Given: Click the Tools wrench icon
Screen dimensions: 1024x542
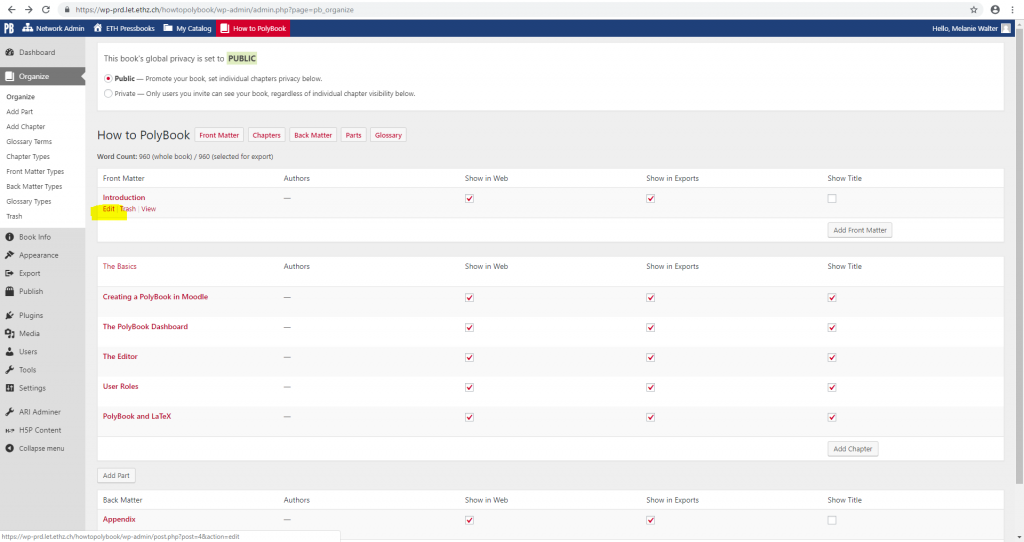Looking at the screenshot, I should (x=10, y=370).
